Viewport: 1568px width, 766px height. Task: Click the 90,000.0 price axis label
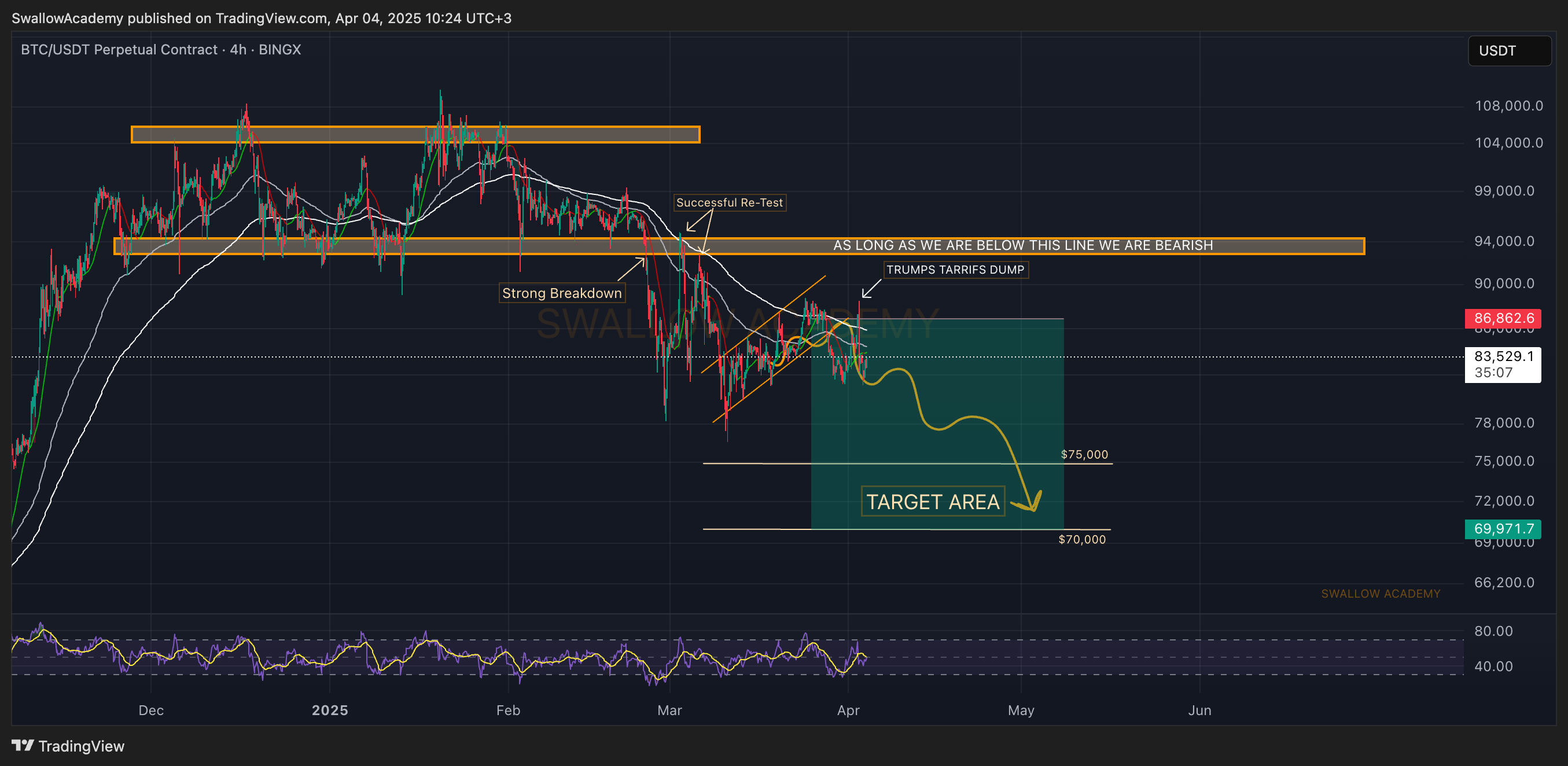pyautogui.click(x=1504, y=283)
